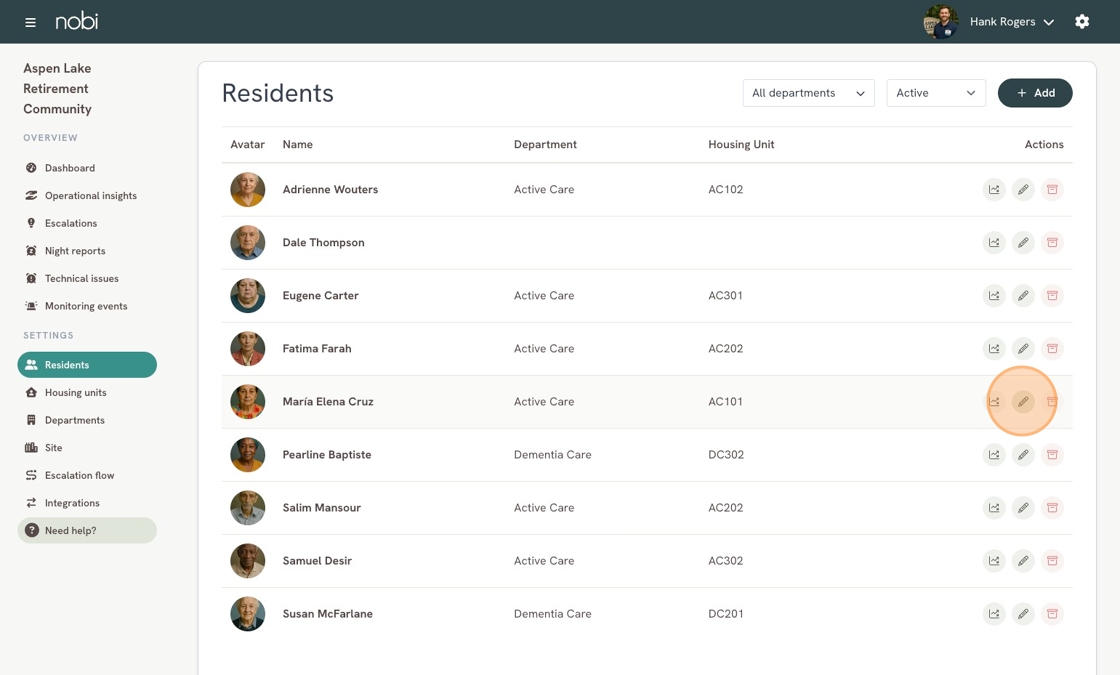
Task: Click Fatima Farah's avatar photo
Action: (248, 349)
